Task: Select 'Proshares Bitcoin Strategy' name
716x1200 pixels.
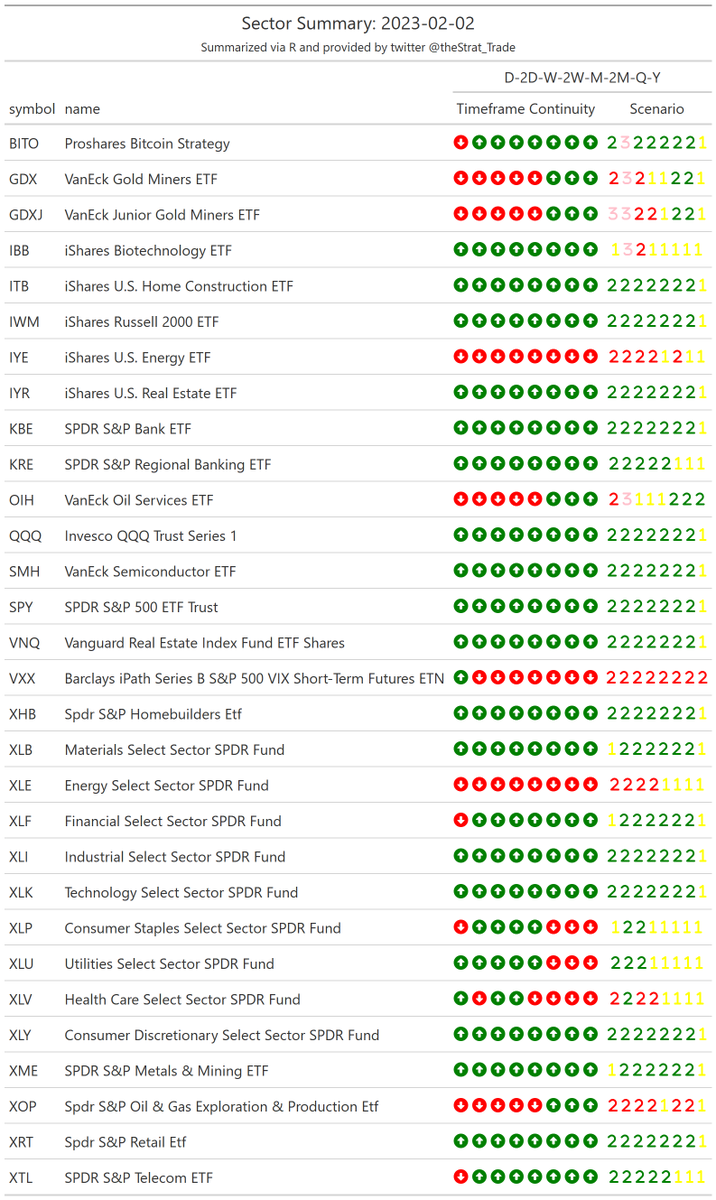Action: [x=147, y=143]
